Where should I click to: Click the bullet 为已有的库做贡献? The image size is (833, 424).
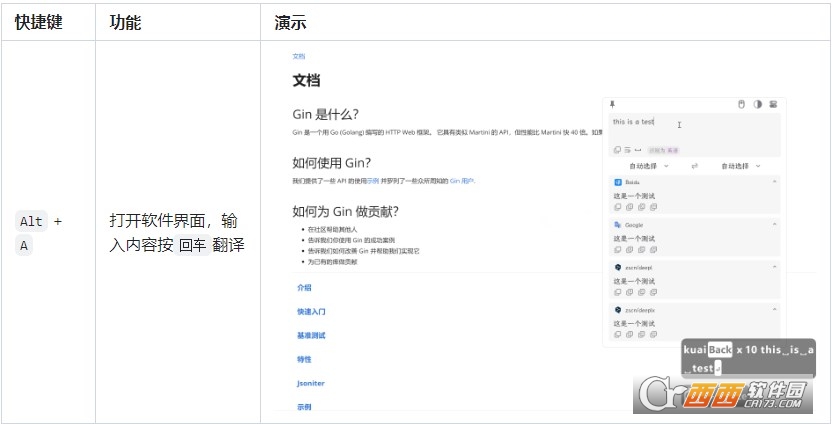click(333, 261)
